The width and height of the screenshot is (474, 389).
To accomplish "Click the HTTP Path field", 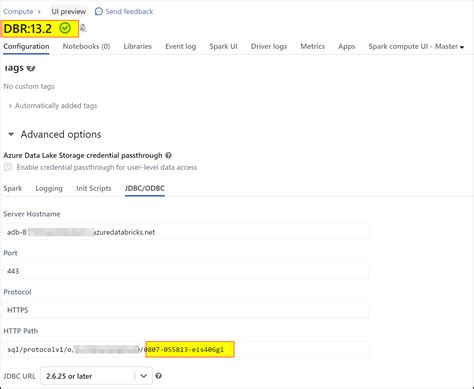I will pos(186,349).
